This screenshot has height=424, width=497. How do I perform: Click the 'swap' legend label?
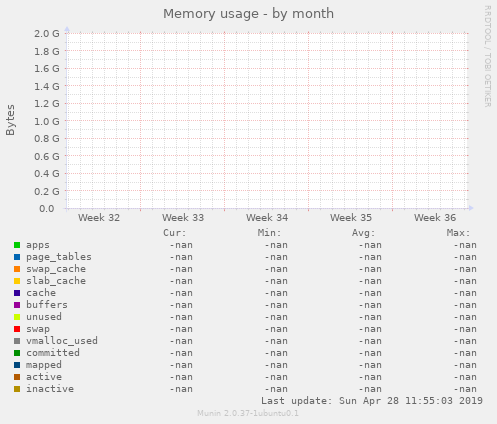[x=38, y=330]
